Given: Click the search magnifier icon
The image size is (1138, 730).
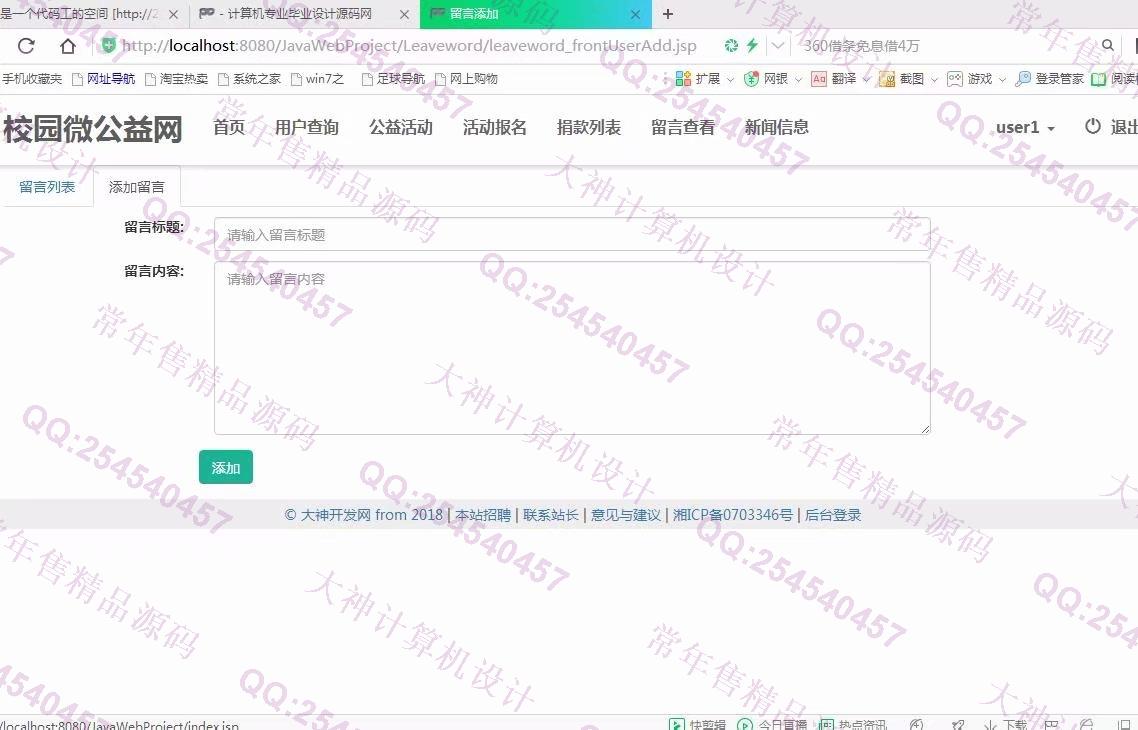Looking at the screenshot, I should pyautogui.click(x=1108, y=46).
